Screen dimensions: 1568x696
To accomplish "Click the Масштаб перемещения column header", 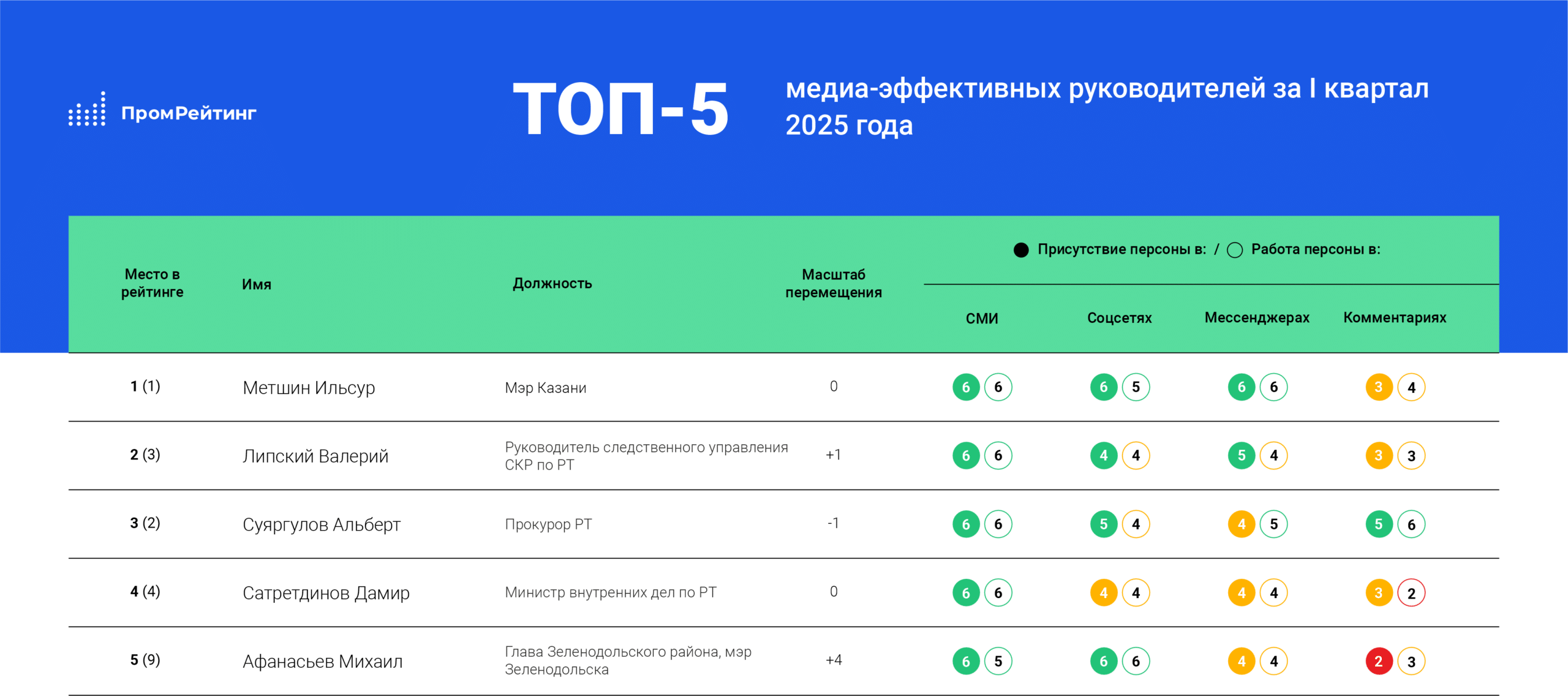I will click(834, 283).
